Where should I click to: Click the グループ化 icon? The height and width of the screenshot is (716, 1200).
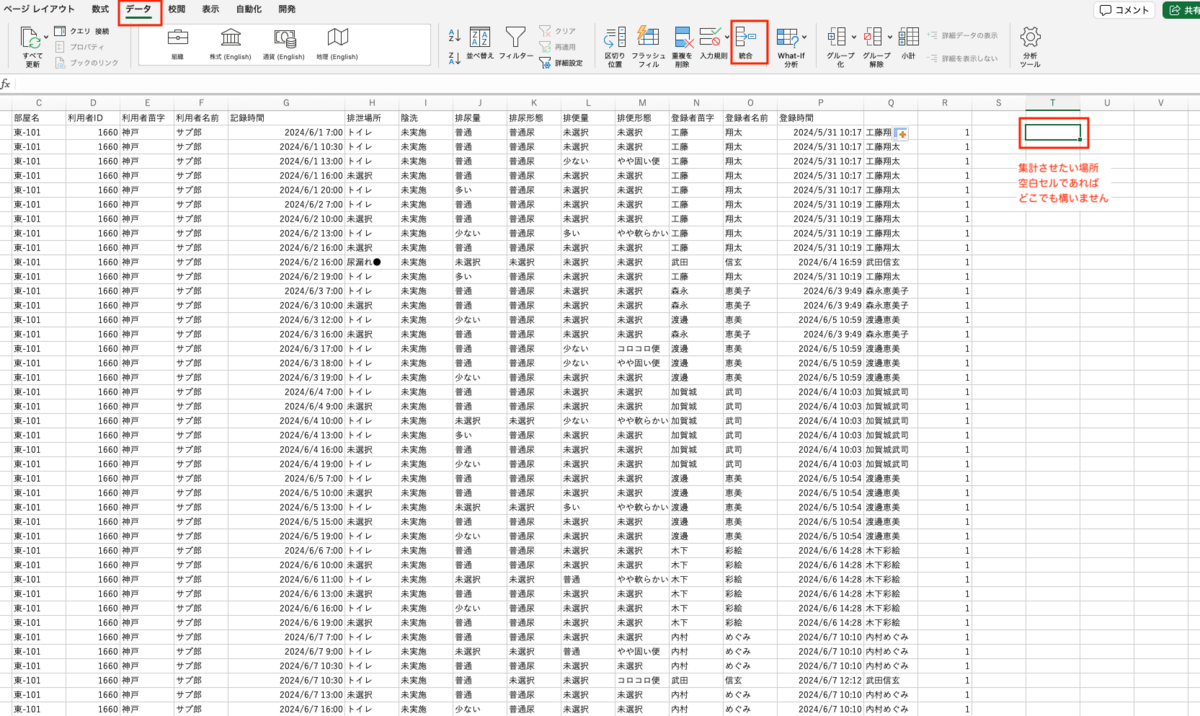[x=836, y=38]
